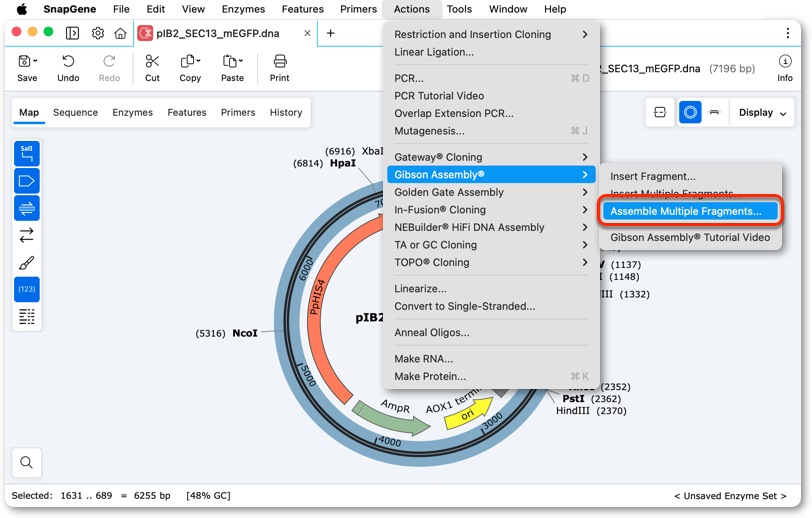Toggle the sidebar panel icon

[72, 33]
